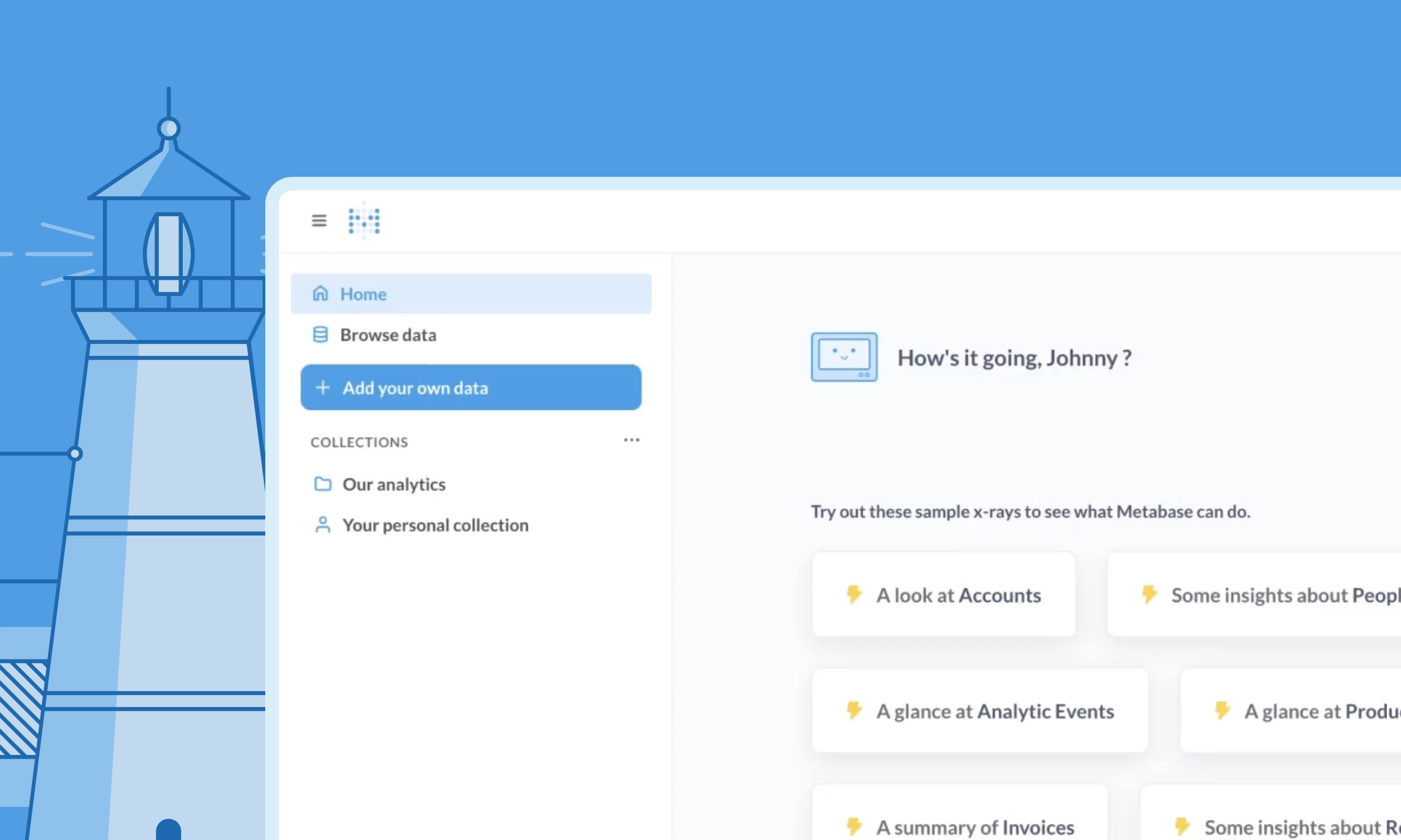Click the Metabase dotted logo
Image resolution: width=1401 pixels, height=840 pixels.
coord(364,220)
